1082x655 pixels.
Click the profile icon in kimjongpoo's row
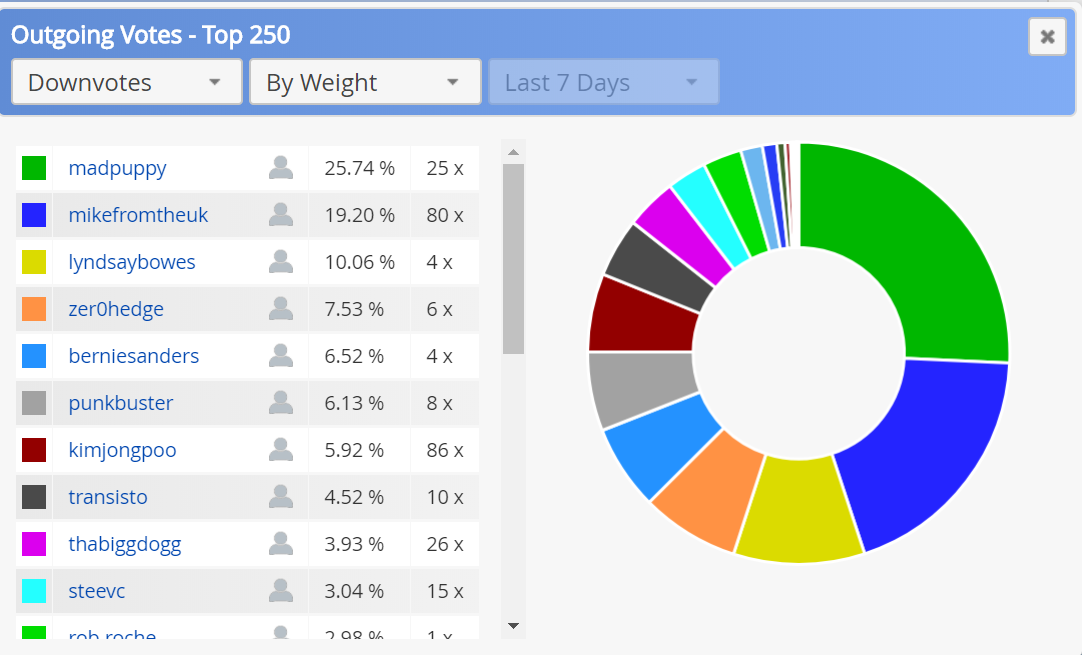(281, 450)
